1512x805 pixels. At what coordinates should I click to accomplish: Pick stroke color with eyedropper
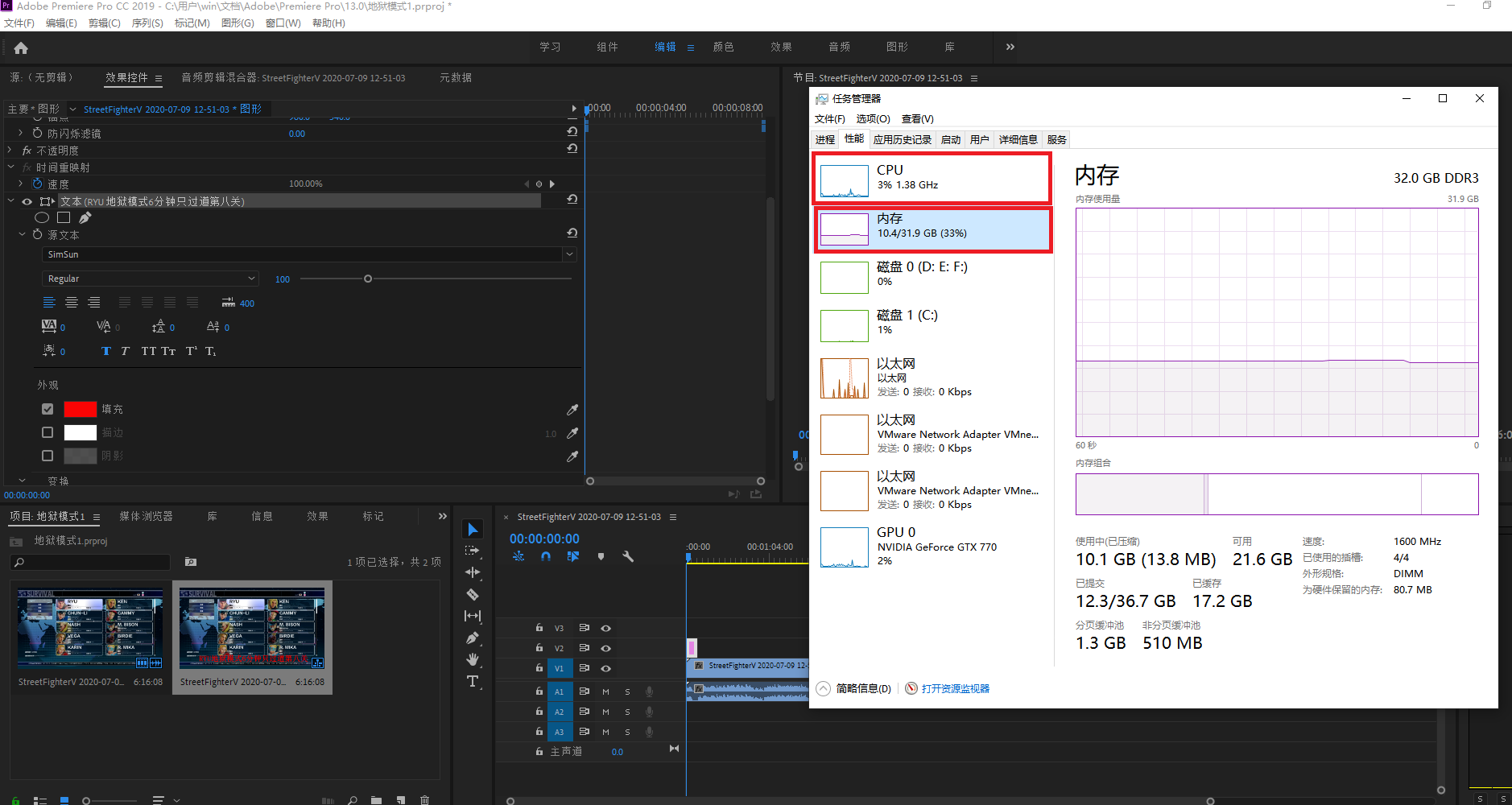pos(572,433)
